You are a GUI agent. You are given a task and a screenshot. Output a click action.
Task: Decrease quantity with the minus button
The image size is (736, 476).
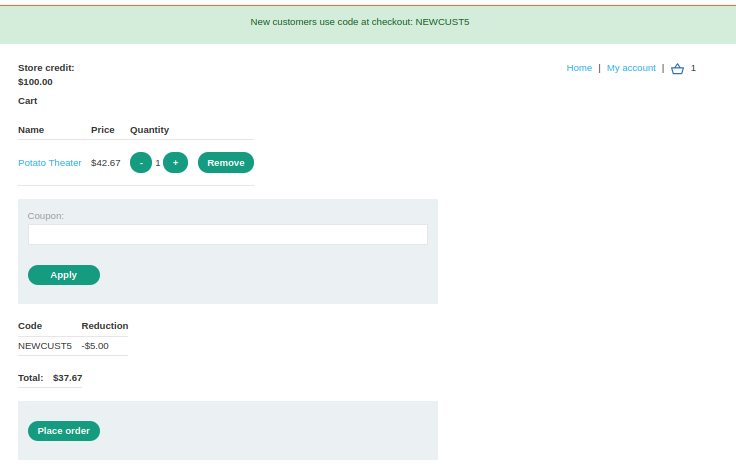(x=141, y=163)
